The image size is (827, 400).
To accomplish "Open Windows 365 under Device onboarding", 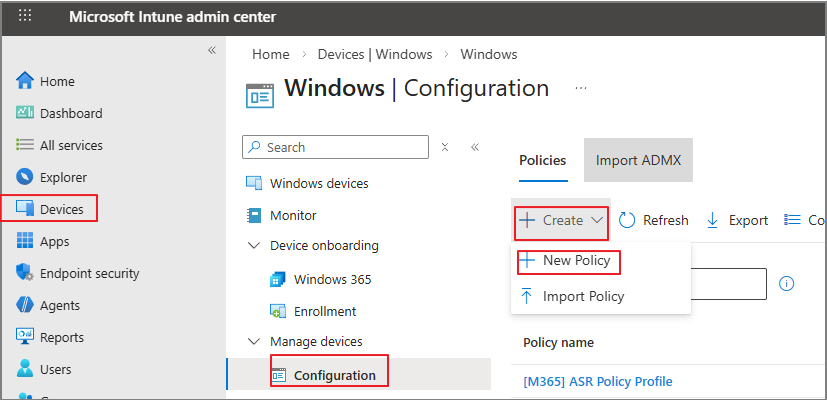I will click(x=333, y=279).
